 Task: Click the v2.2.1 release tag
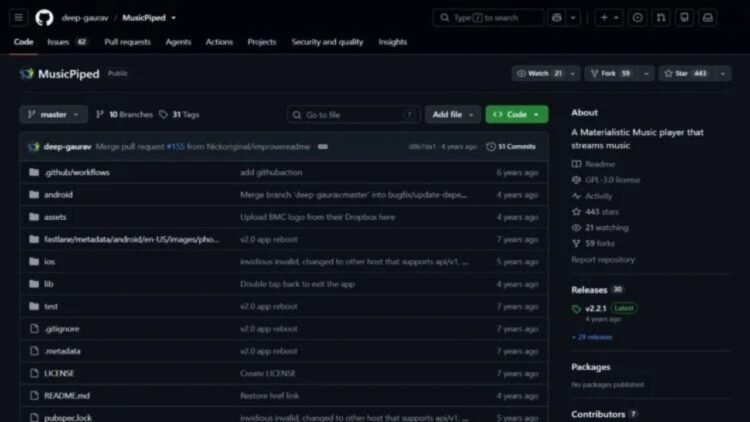(596, 309)
